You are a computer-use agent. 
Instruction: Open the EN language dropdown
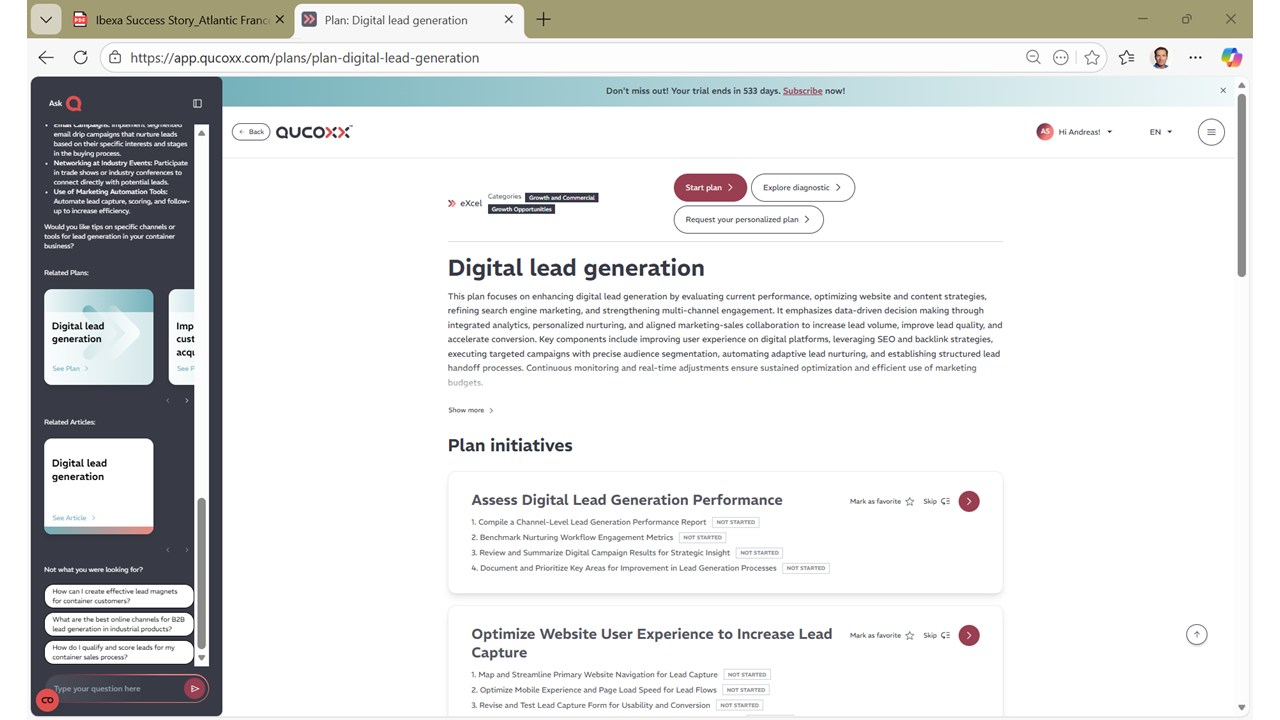(x=1160, y=132)
